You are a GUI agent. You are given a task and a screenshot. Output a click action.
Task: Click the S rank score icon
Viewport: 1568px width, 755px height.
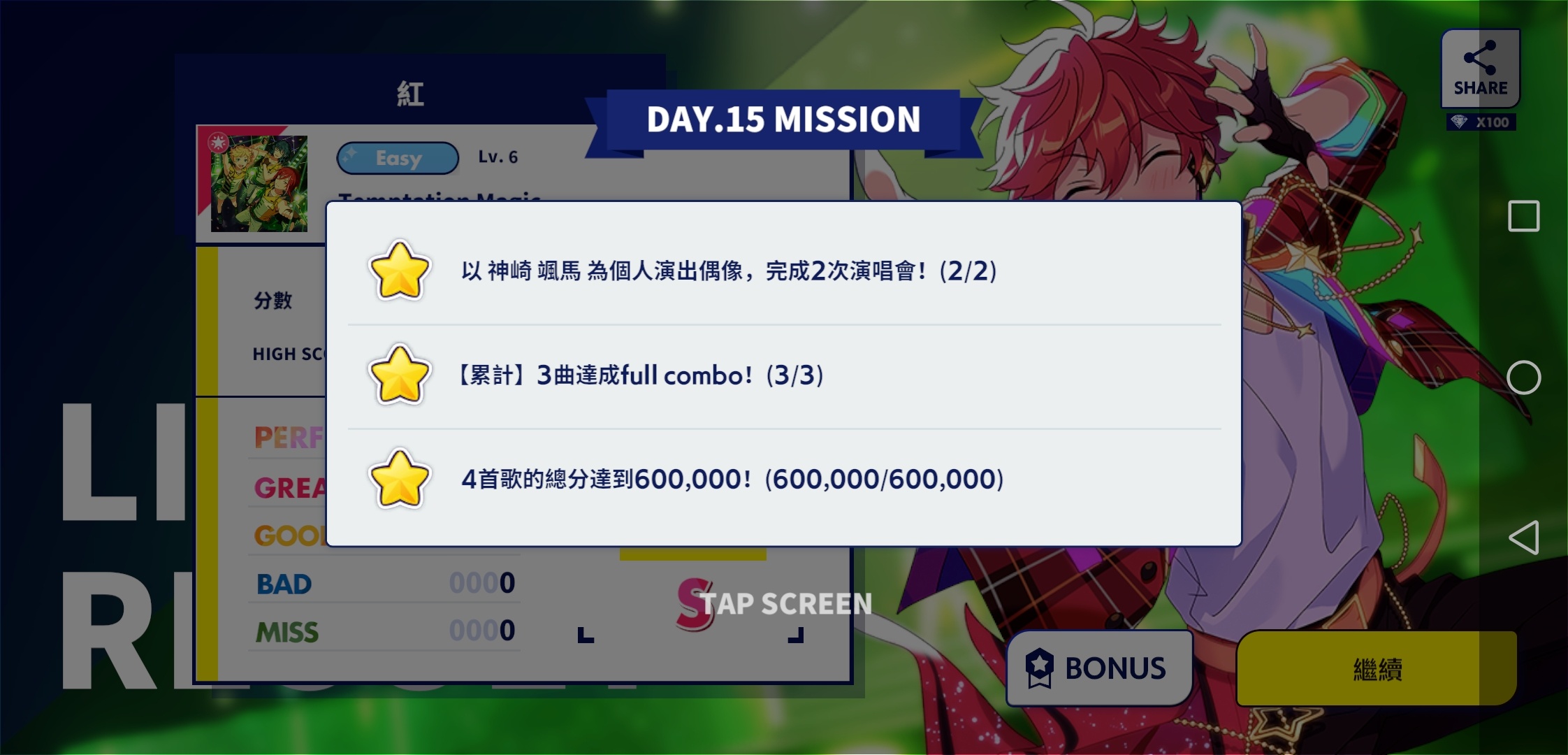click(695, 604)
